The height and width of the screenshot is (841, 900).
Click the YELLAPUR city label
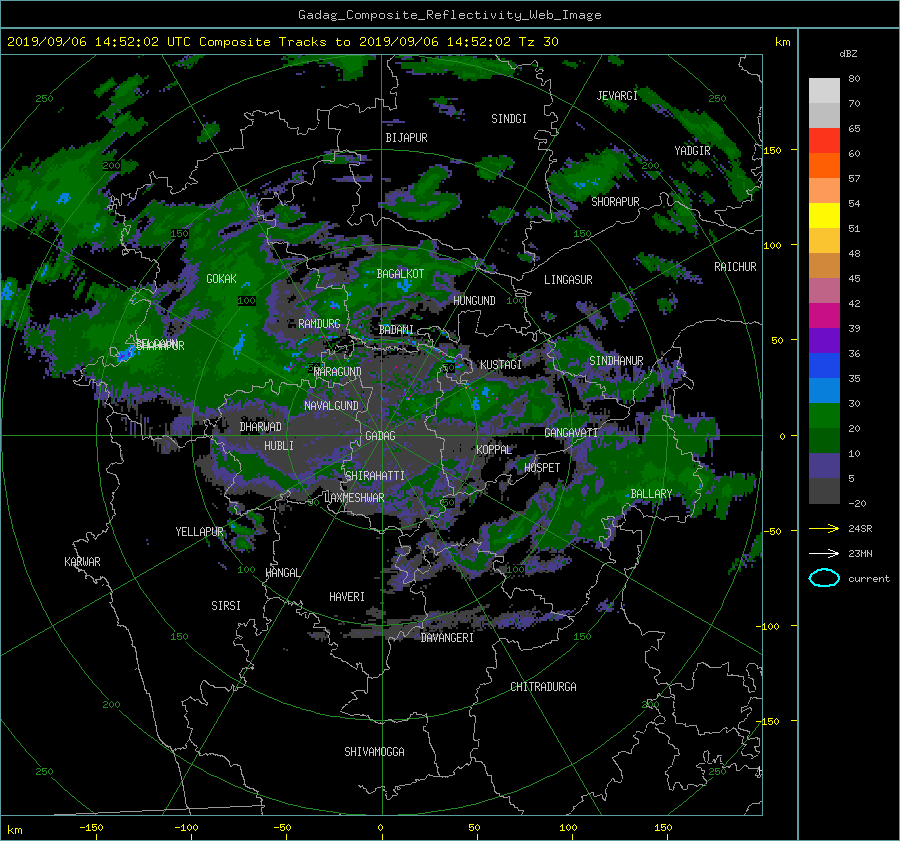[x=199, y=532]
